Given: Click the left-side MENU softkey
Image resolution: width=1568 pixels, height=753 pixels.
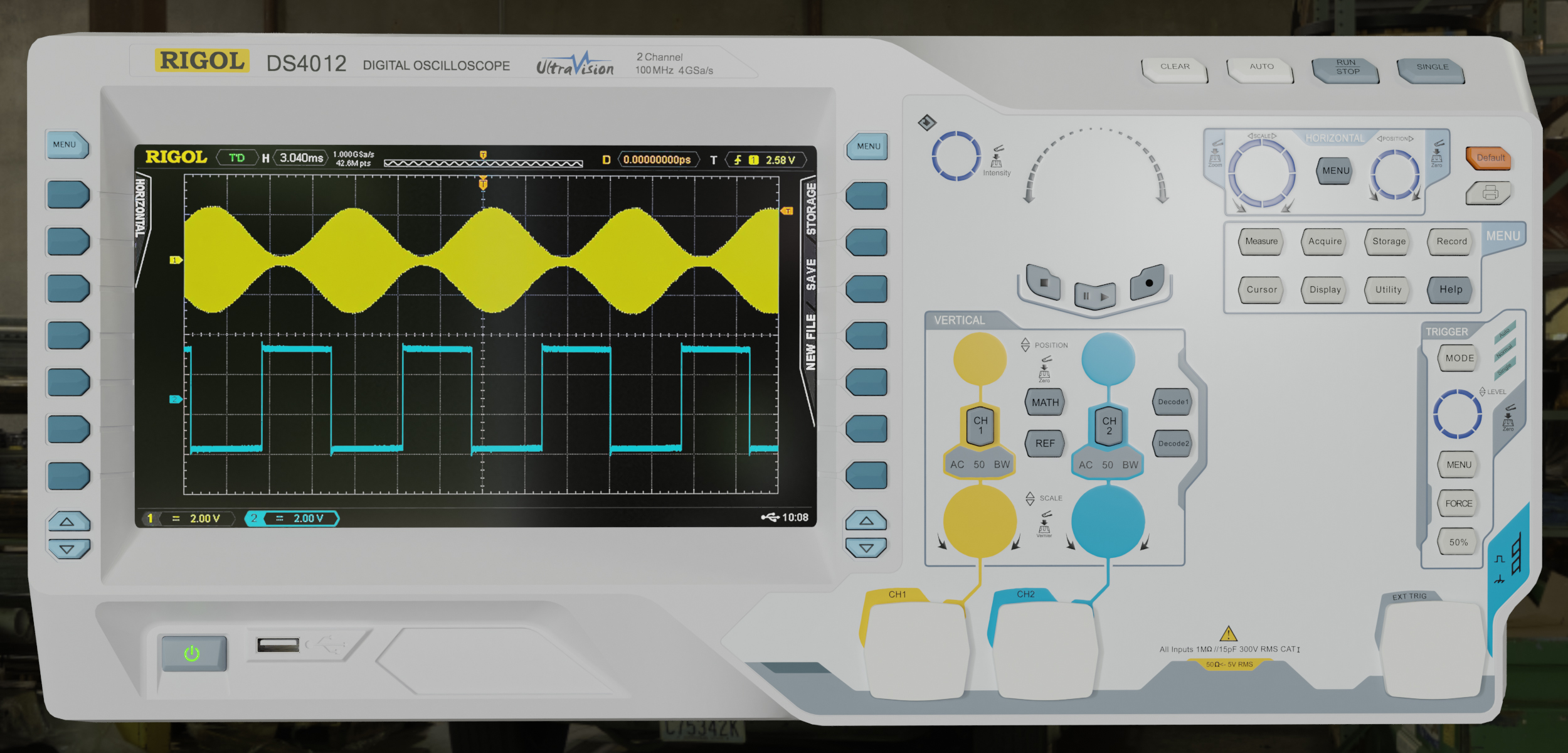Looking at the screenshot, I should pos(66,145).
